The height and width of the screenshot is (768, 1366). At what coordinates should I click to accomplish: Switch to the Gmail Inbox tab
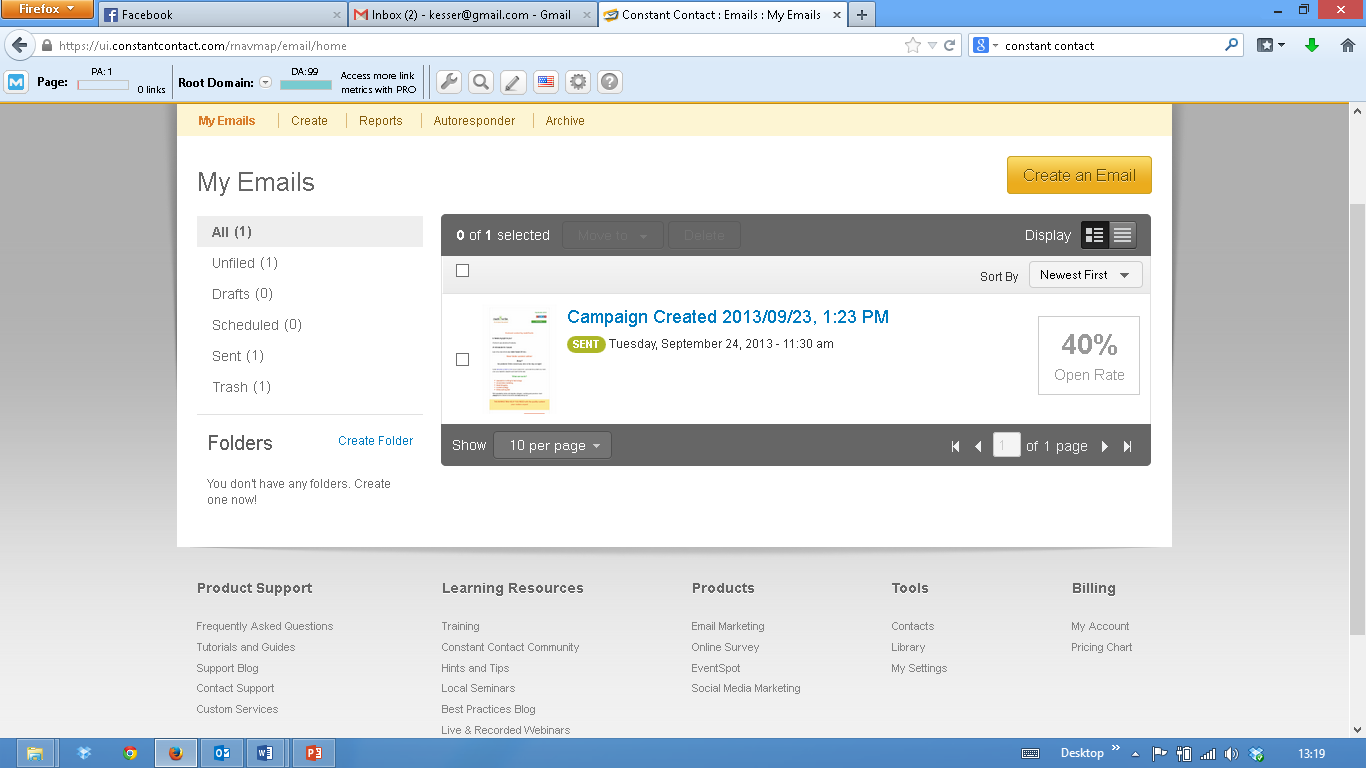[x=472, y=15]
